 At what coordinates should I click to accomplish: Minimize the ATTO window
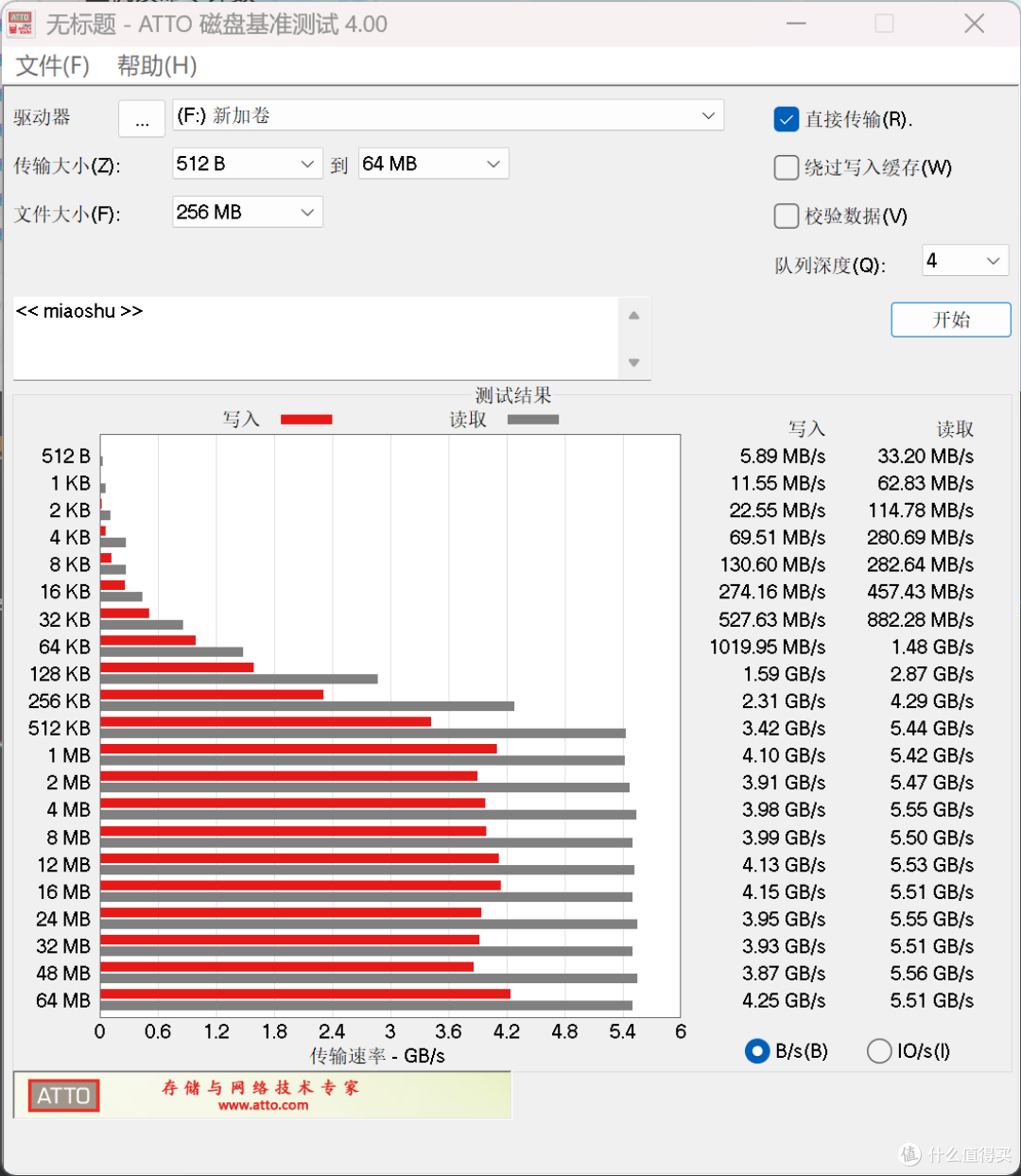tap(796, 24)
